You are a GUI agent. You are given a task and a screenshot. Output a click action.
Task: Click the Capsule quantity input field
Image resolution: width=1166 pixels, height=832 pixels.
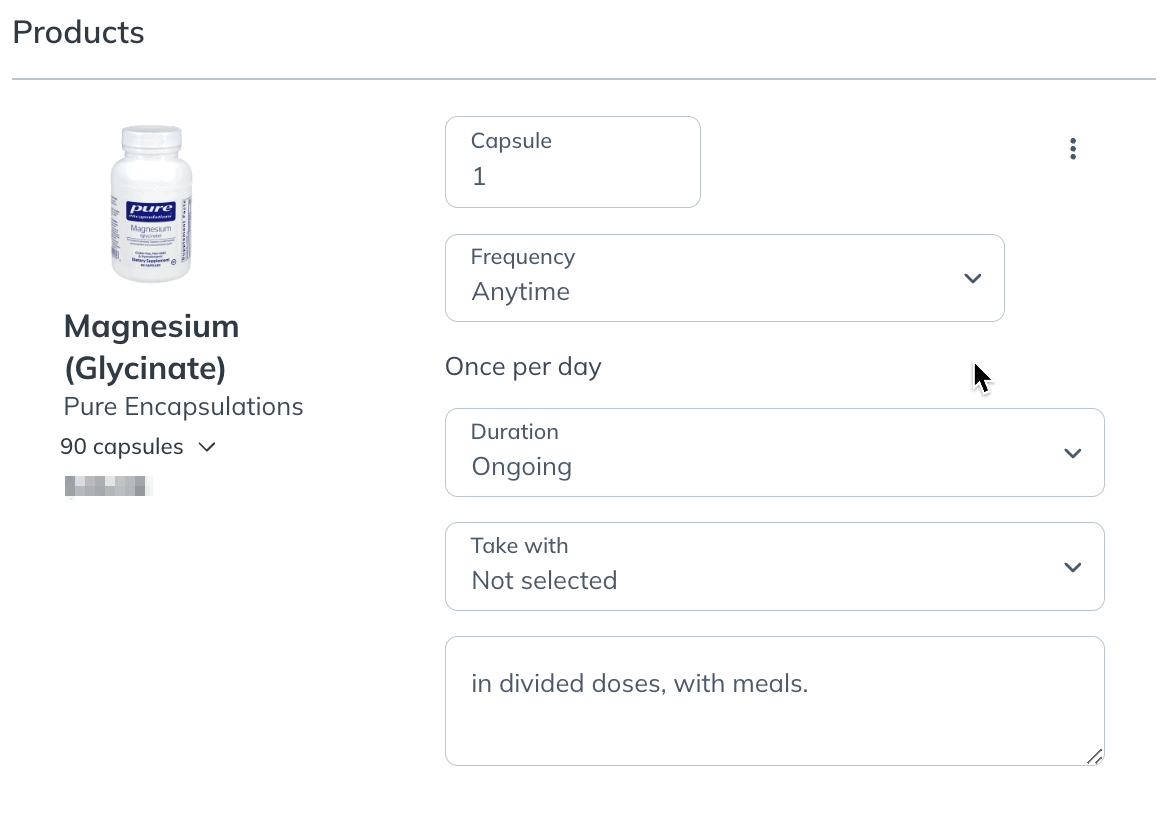tap(573, 162)
